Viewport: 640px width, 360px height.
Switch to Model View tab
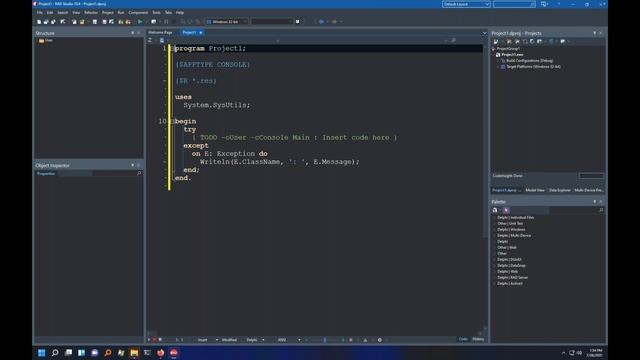pyautogui.click(x=535, y=190)
